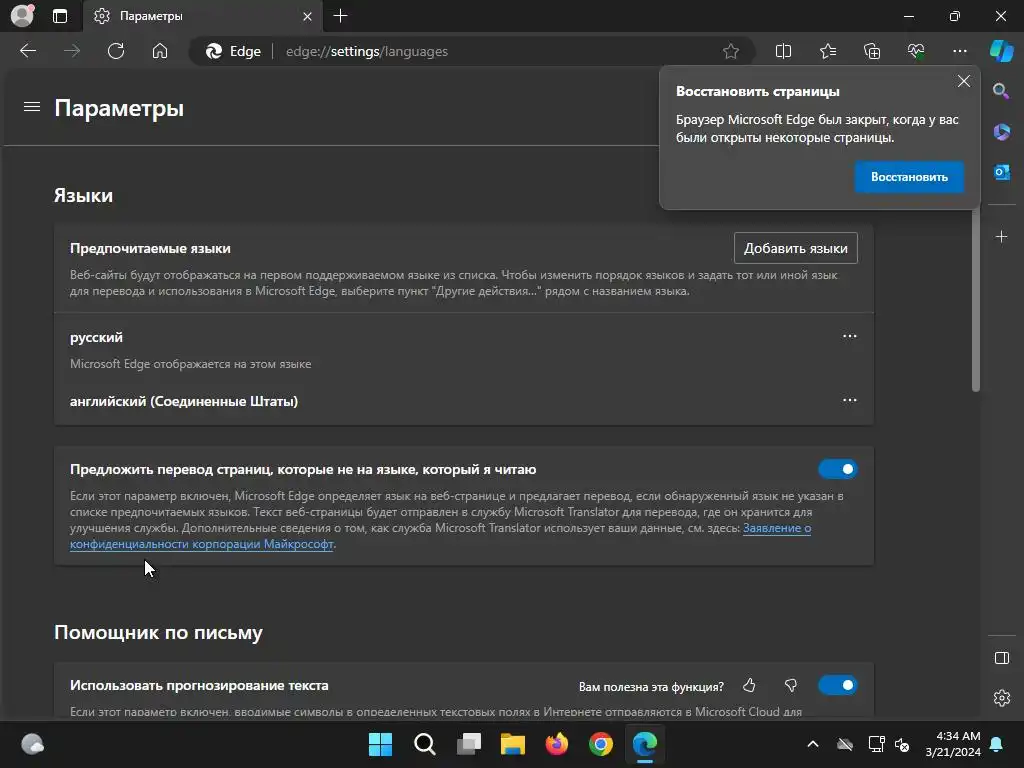Click the Языки section heading

click(83, 195)
